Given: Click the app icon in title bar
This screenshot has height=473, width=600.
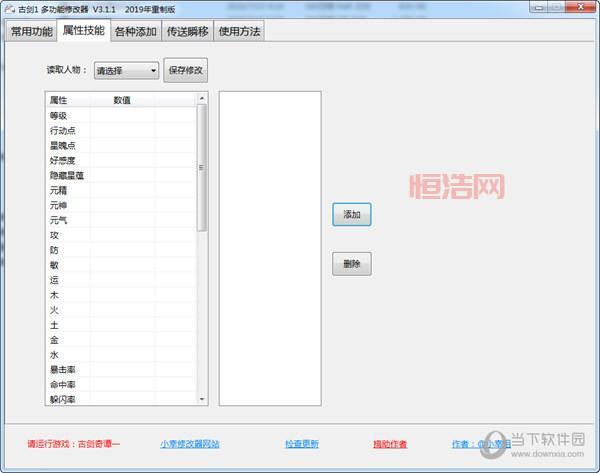Looking at the screenshot, I should (9, 9).
